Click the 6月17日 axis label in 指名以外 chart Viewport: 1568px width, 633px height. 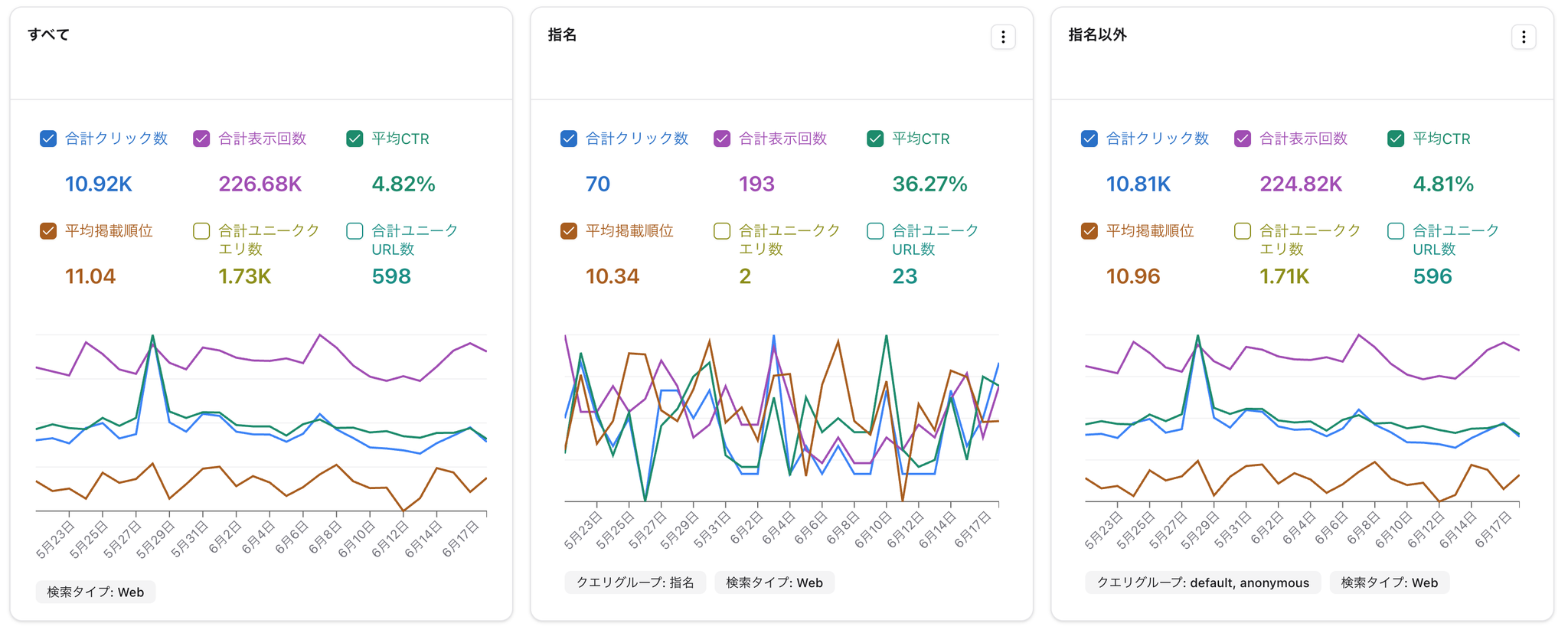click(1494, 530)
